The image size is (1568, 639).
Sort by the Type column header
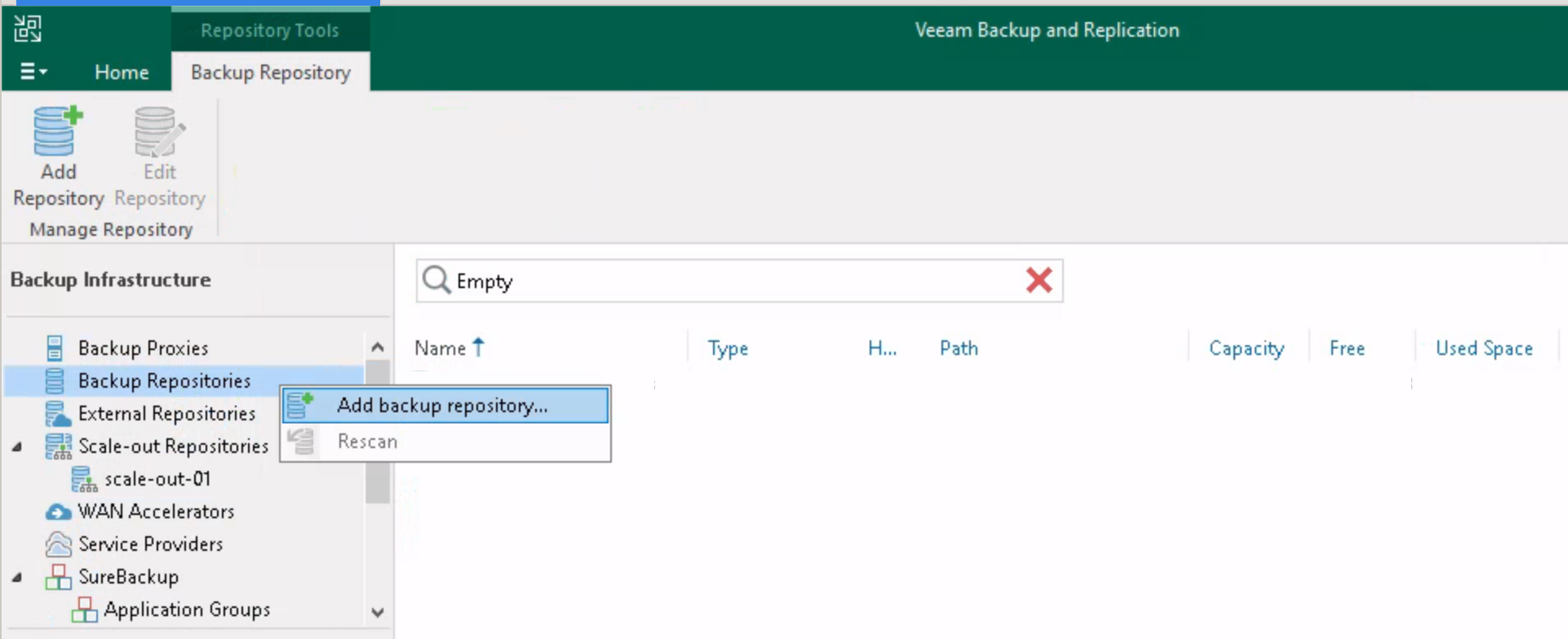tap(728, 348)
